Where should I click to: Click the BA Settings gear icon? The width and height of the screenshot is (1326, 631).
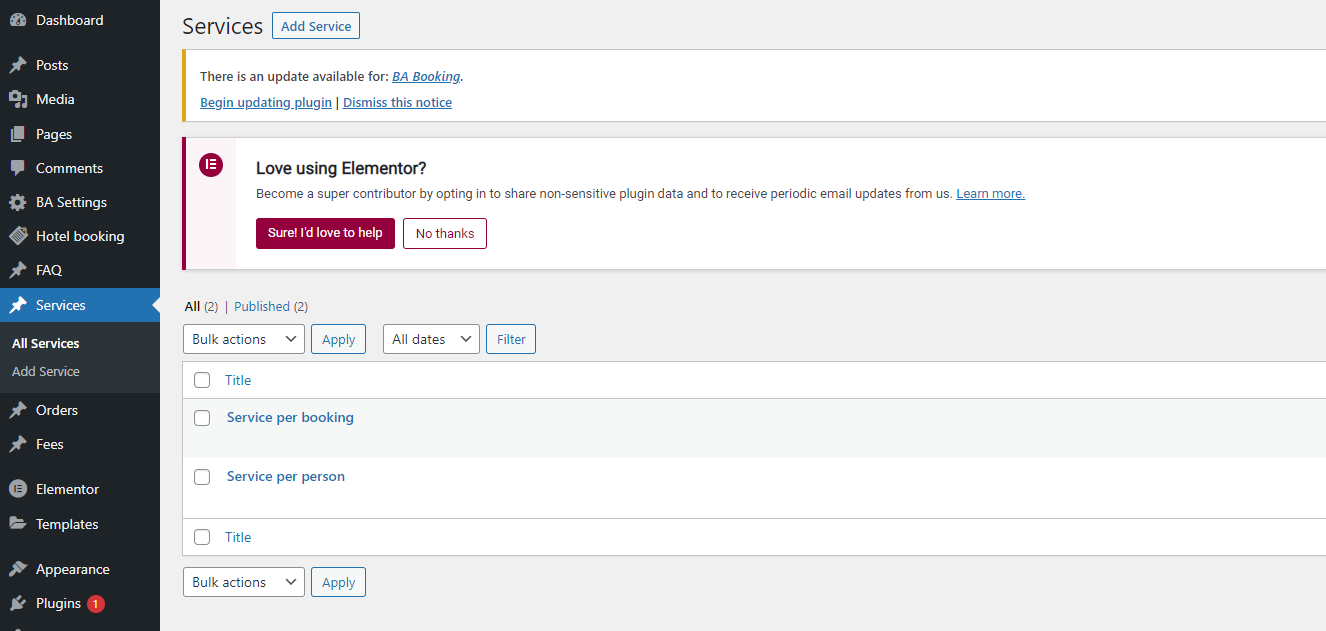click(x=18, y=202)
